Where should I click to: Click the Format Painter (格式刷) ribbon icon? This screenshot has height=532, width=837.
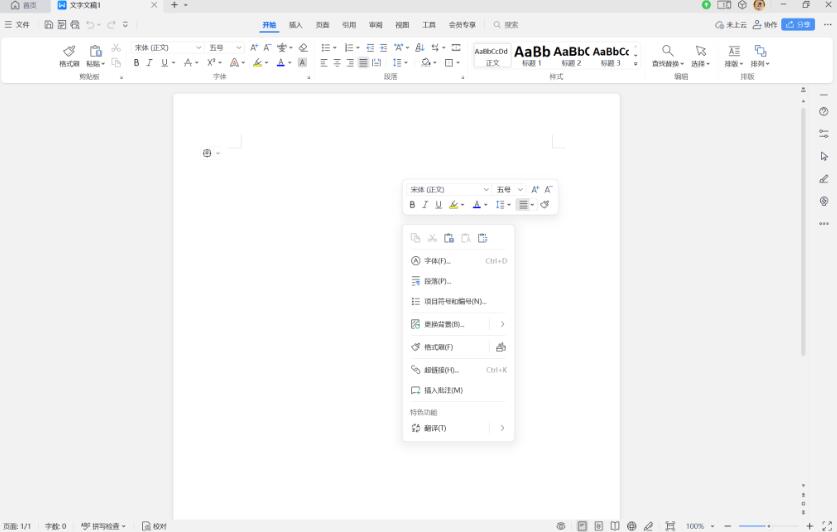[x=69, y=52]
